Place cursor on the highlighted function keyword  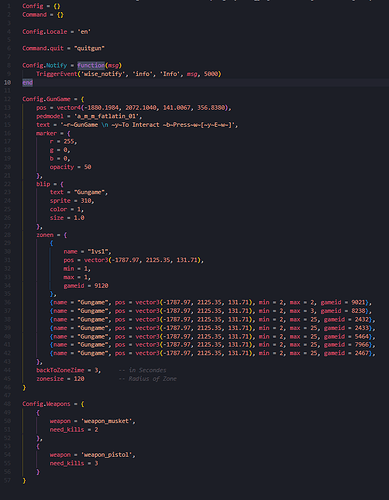point(91,65)
